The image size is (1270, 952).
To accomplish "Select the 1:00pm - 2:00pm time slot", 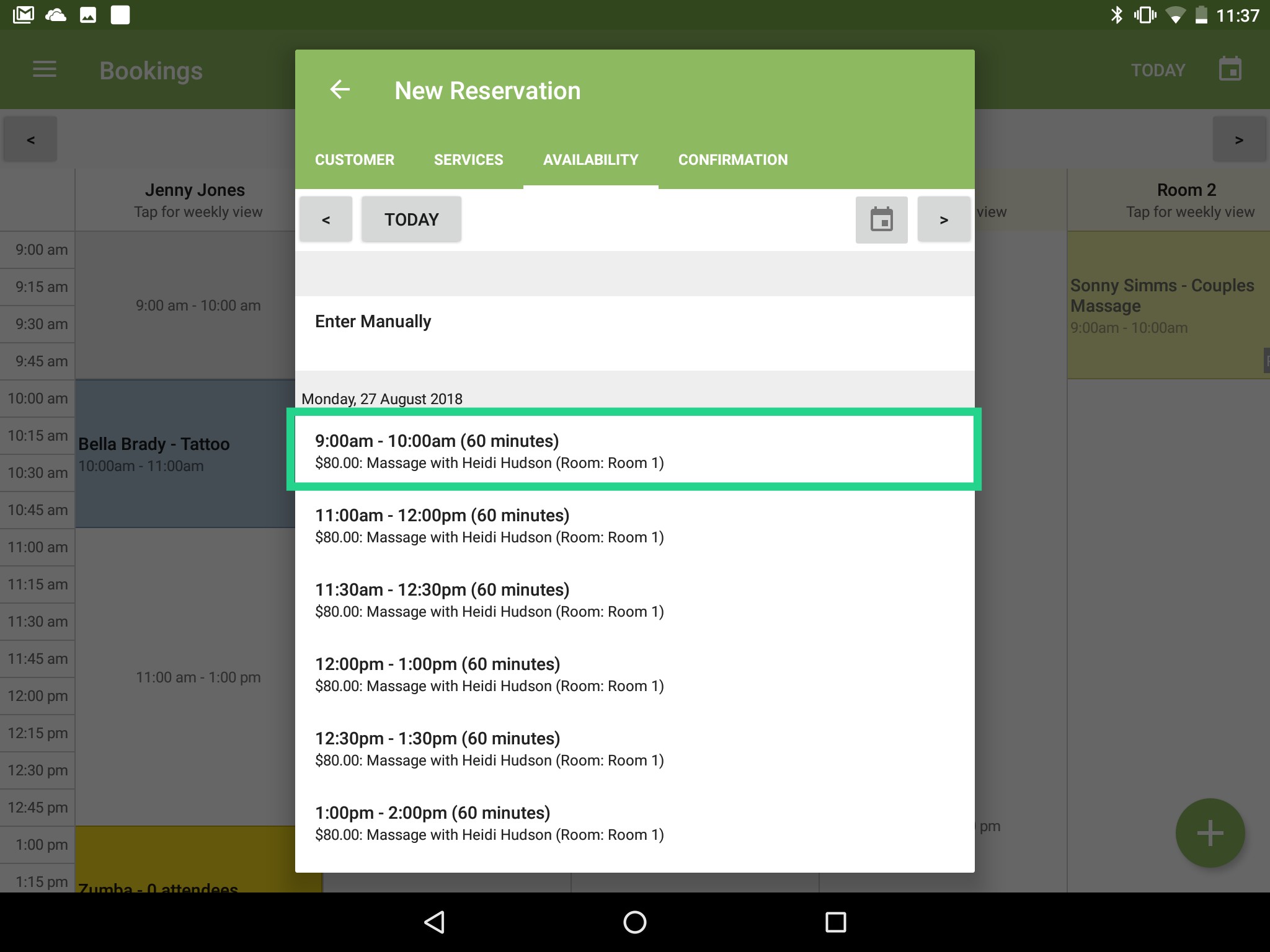I will 633,822.
